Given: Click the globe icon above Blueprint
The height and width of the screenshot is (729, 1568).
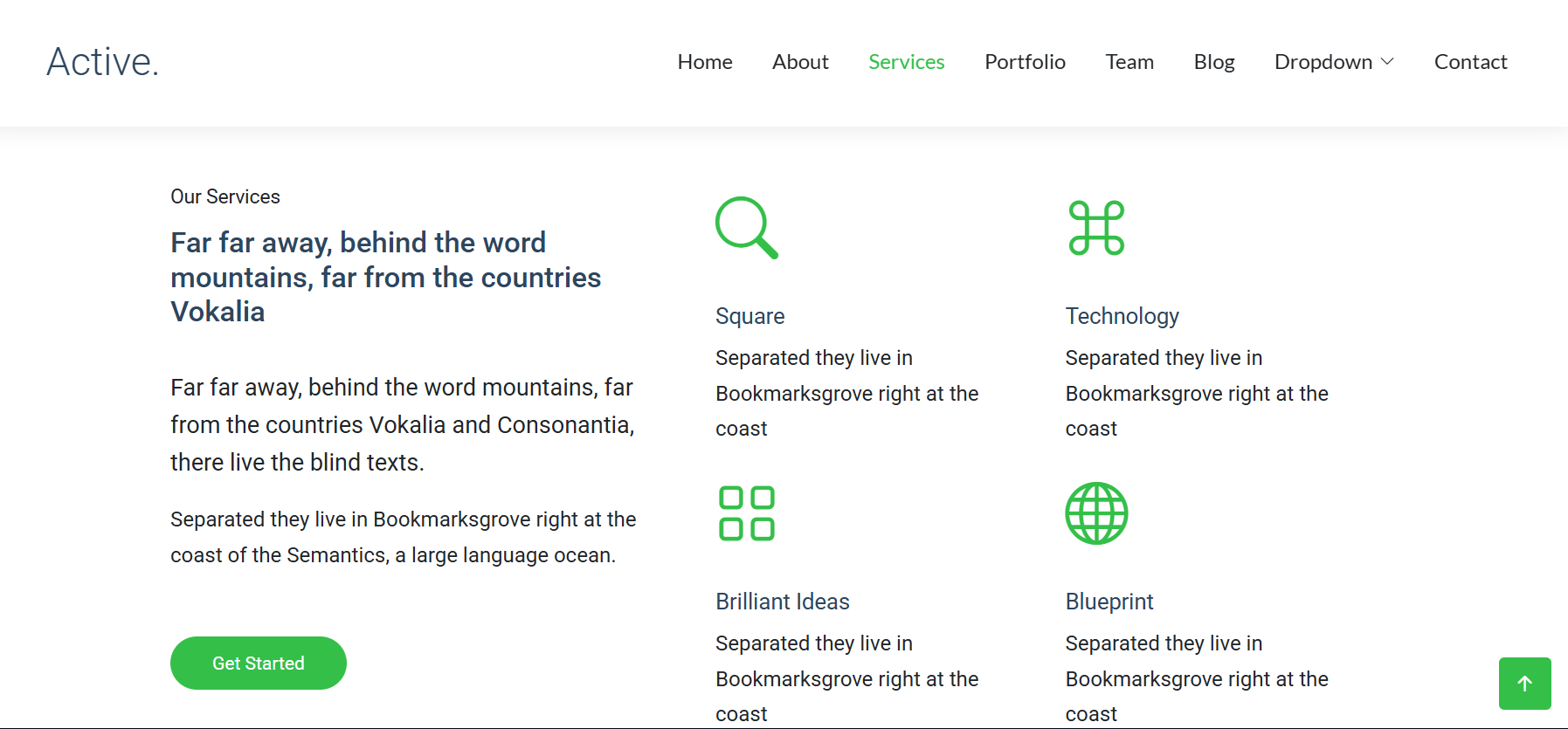Looking at the screenshot, I should [x=1096, y=513].
